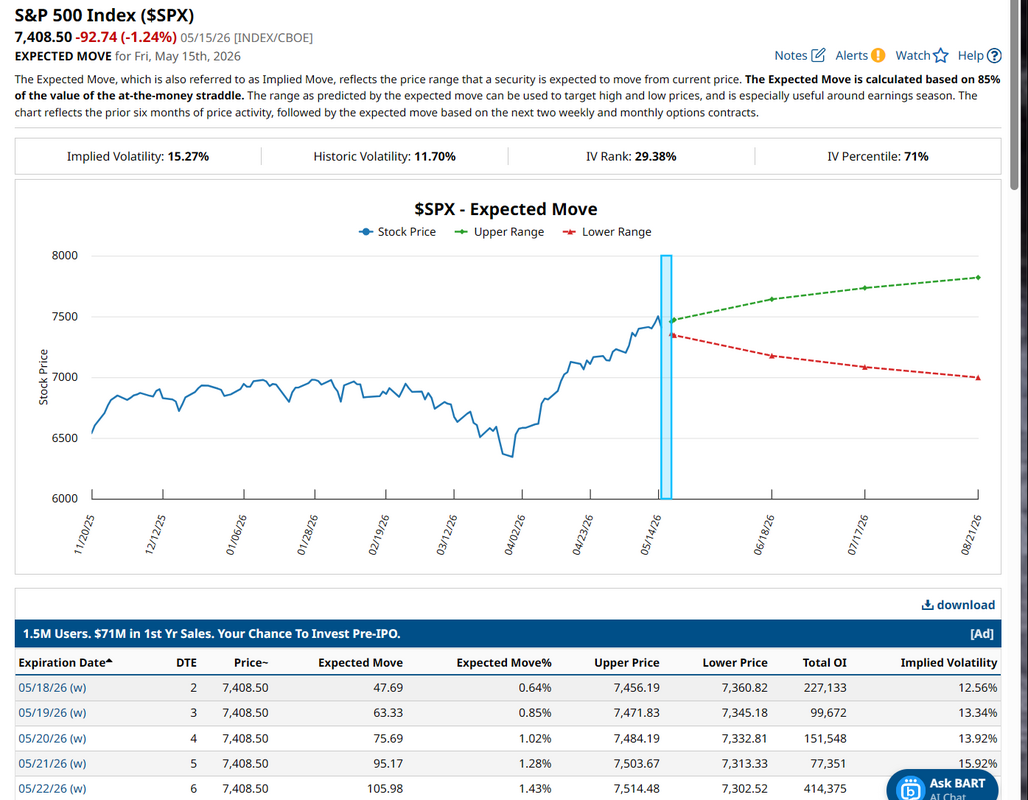
Task: Click Implied Volatility cell 12.56%
Action: [x=978, y=688]
